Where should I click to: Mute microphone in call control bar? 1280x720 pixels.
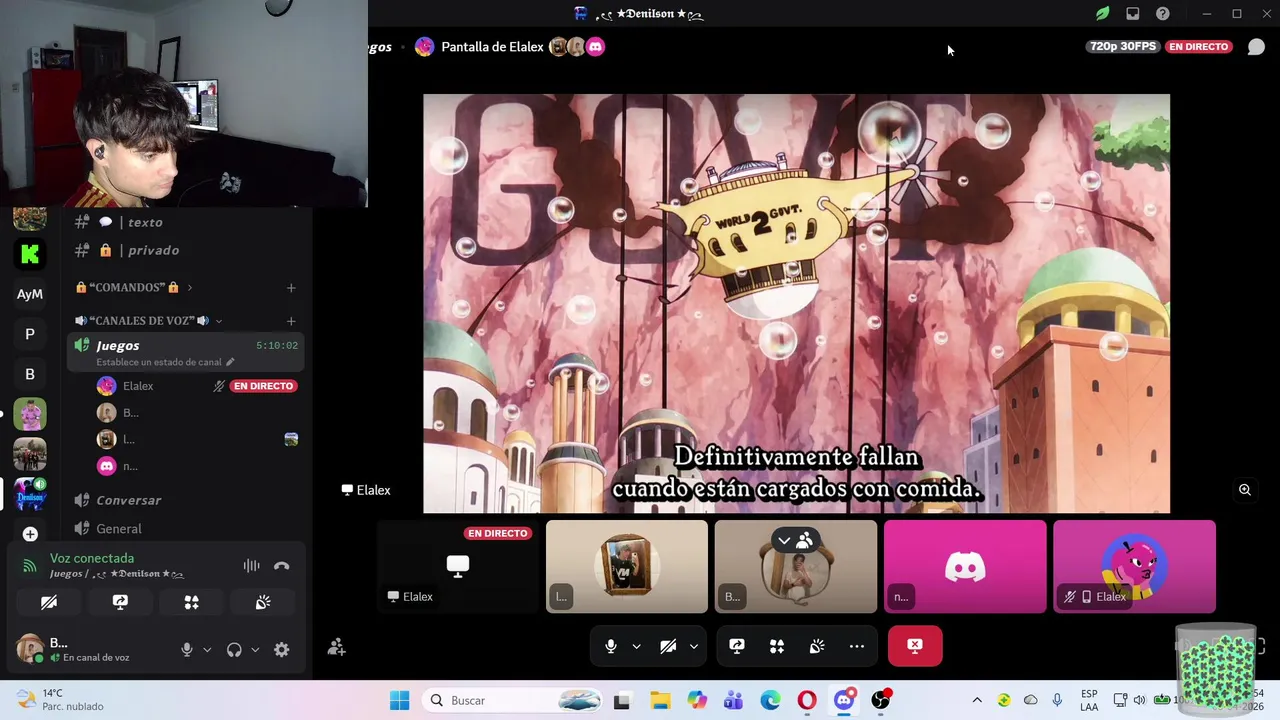coord(610,646)
